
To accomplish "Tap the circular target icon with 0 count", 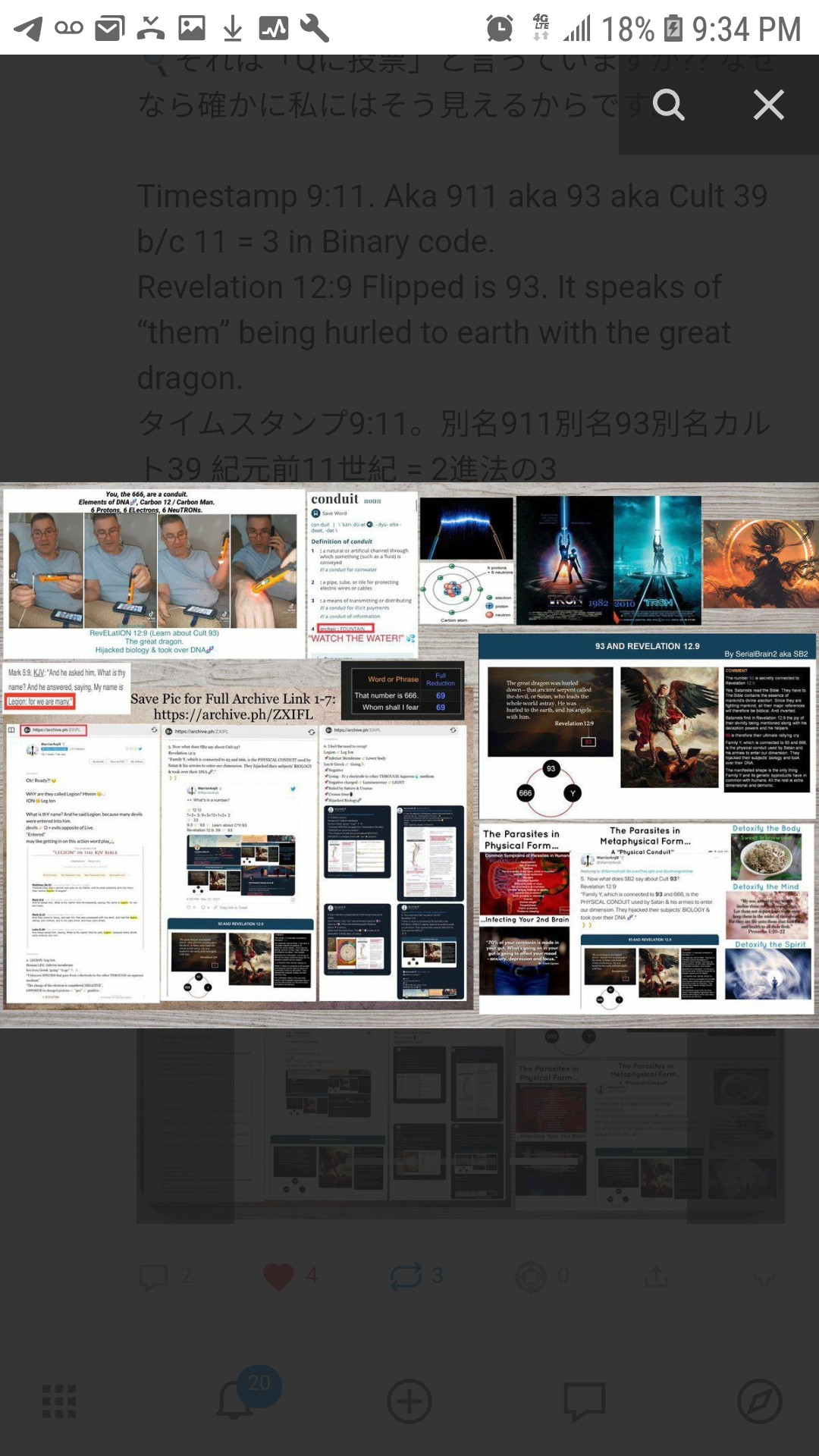I will 532,1277.
